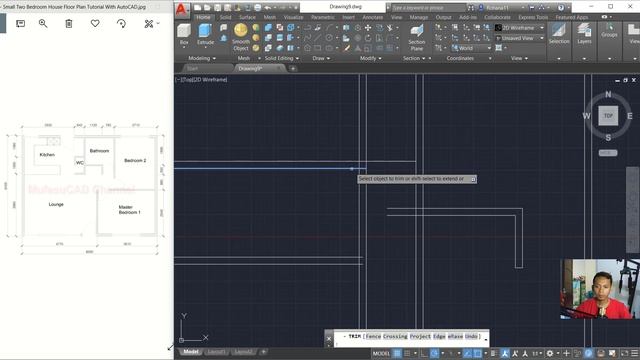Click the search keyword input field
This screenshot has height=360, width=640.
[428, 7]
